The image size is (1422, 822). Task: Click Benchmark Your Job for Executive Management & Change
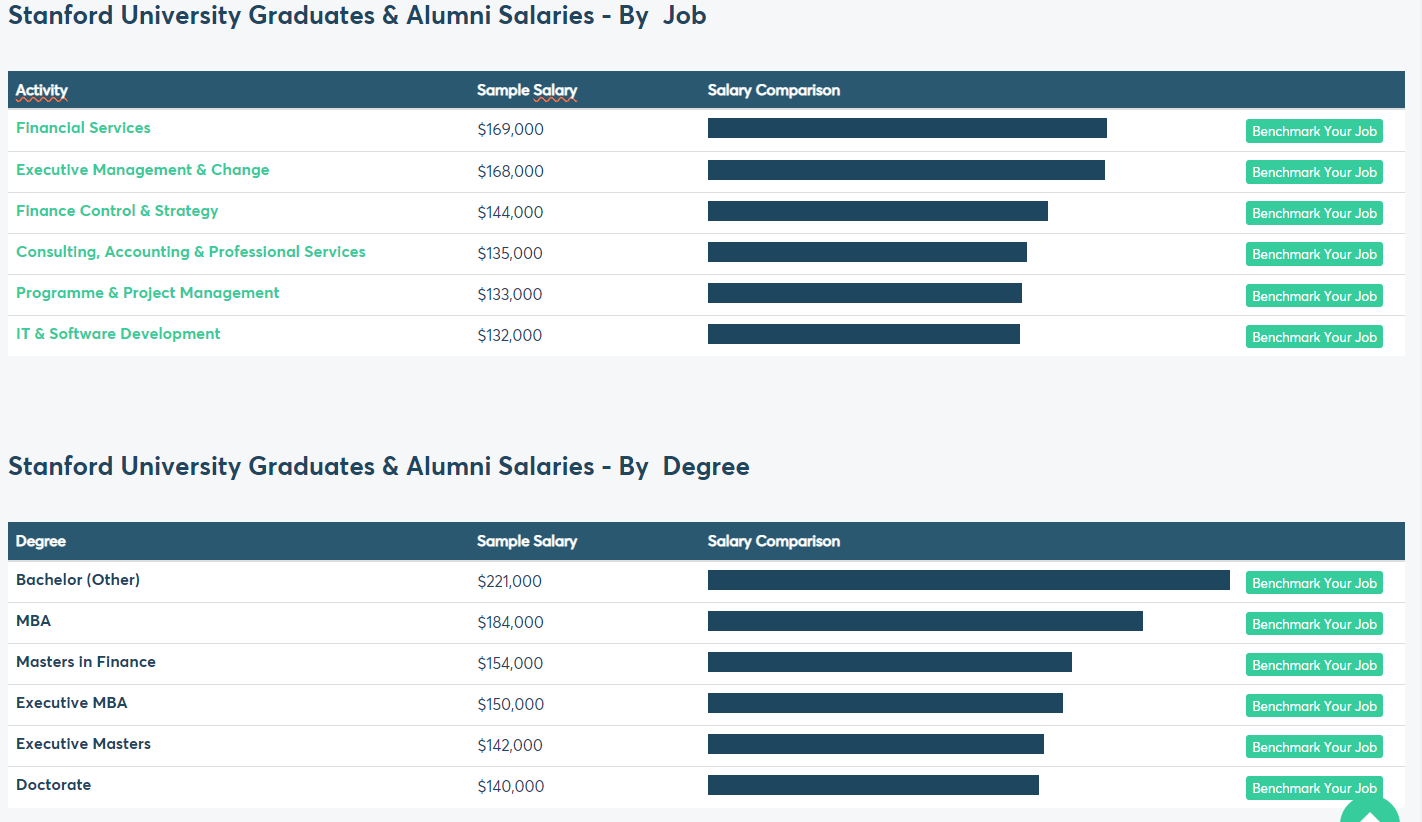pos(1314,172)
